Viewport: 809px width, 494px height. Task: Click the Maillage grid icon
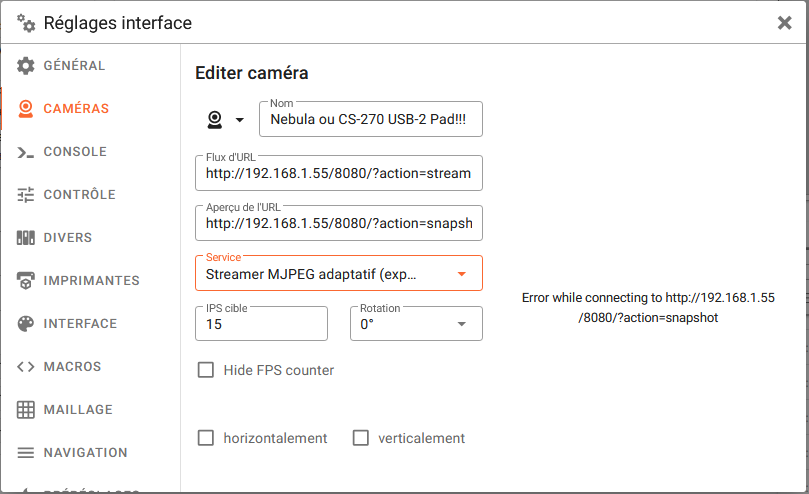click(x=26, y=410)
